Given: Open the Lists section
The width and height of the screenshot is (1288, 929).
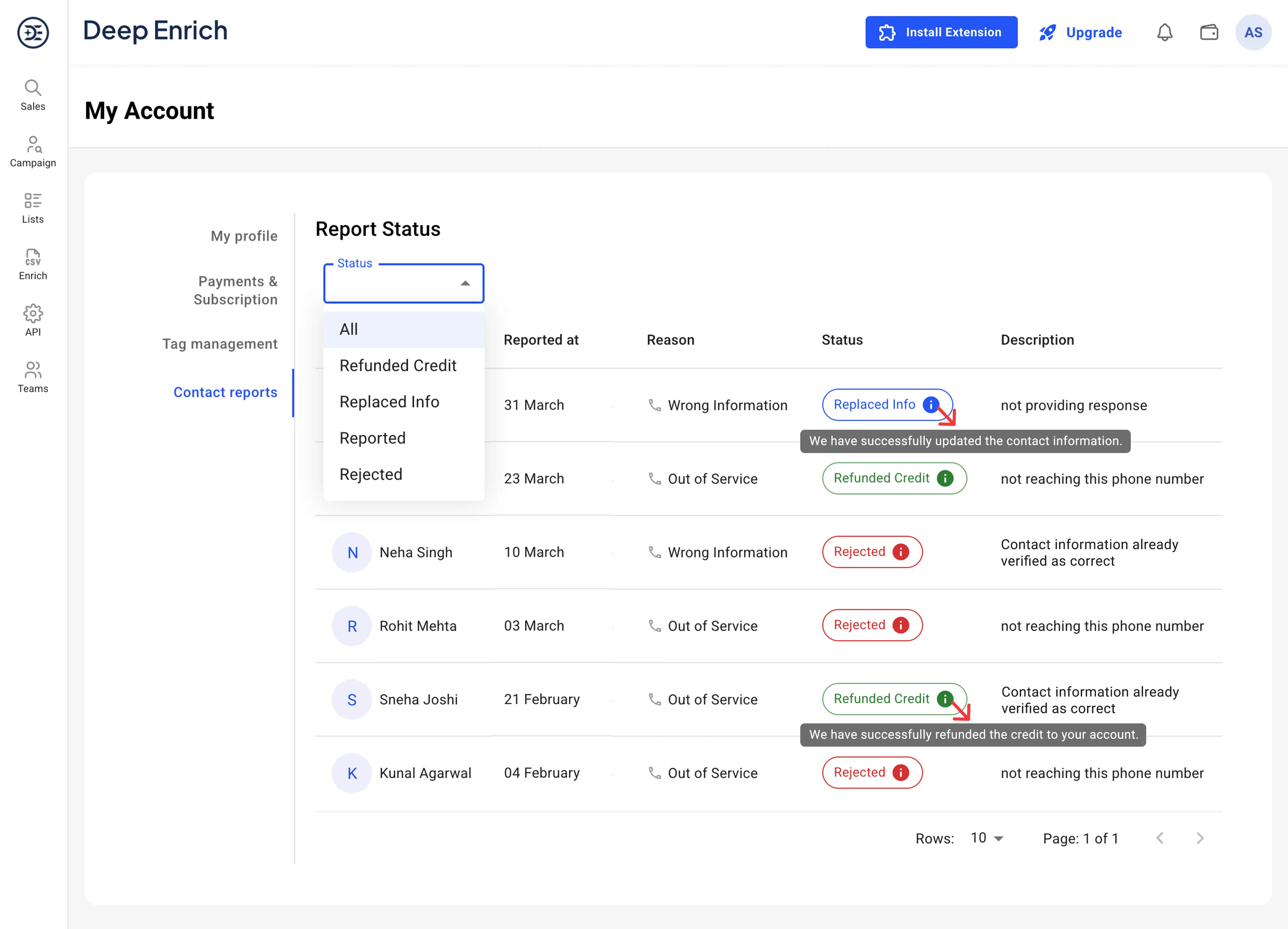Looking at the screenshot, I should click(x=33, y=208).
